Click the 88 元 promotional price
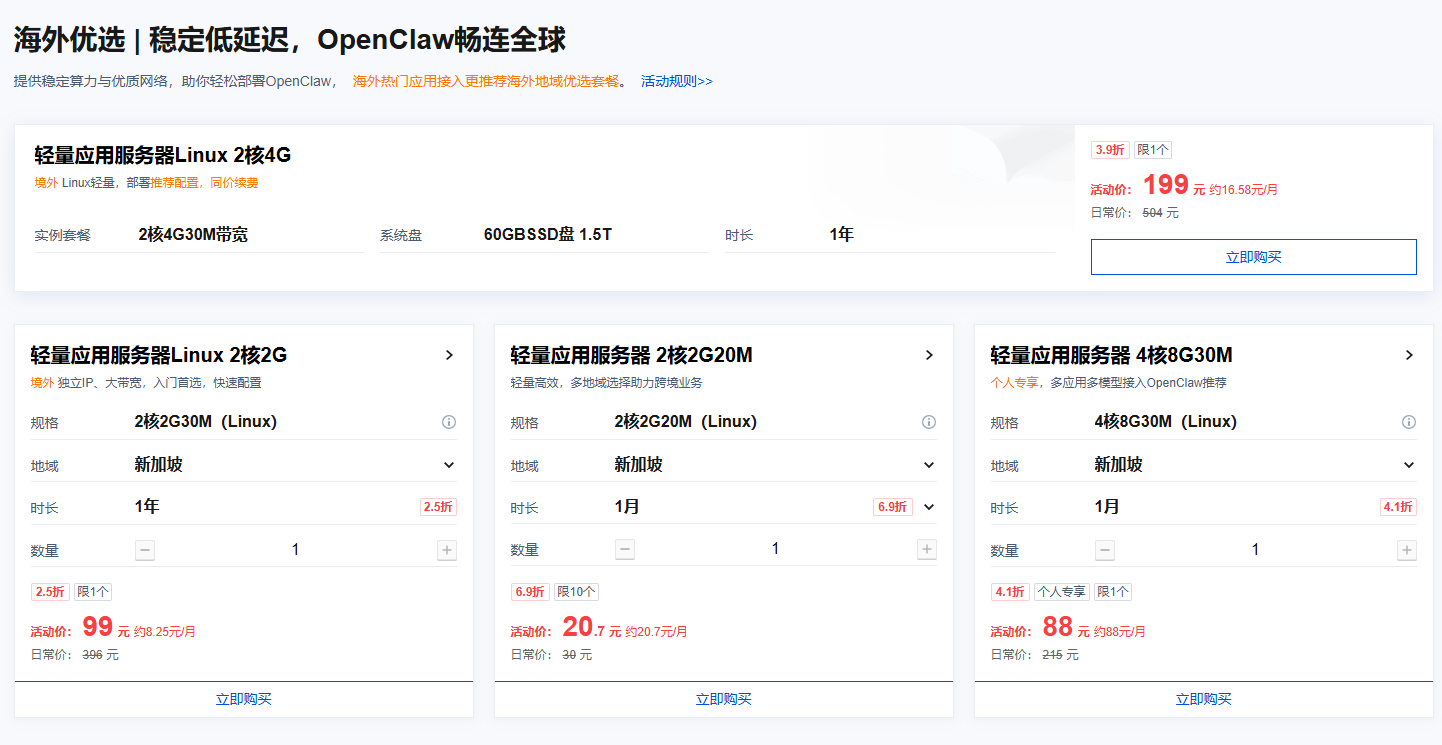Screen dimensions: 1442x745 coord(1066,628)
